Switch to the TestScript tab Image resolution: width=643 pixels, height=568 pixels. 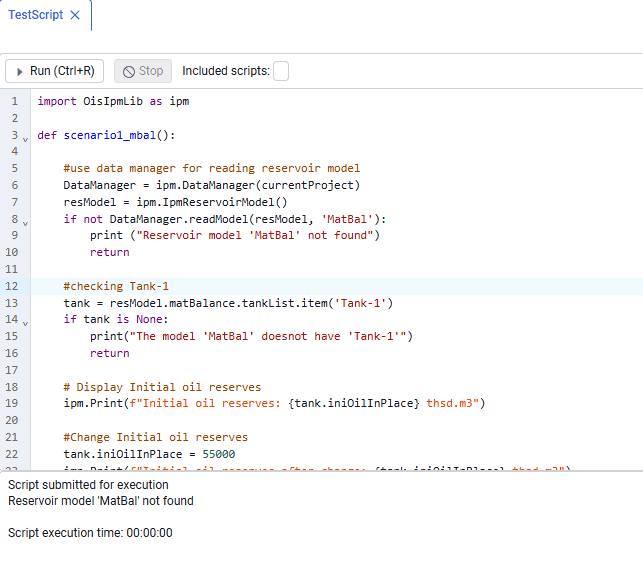pos(36,15)
